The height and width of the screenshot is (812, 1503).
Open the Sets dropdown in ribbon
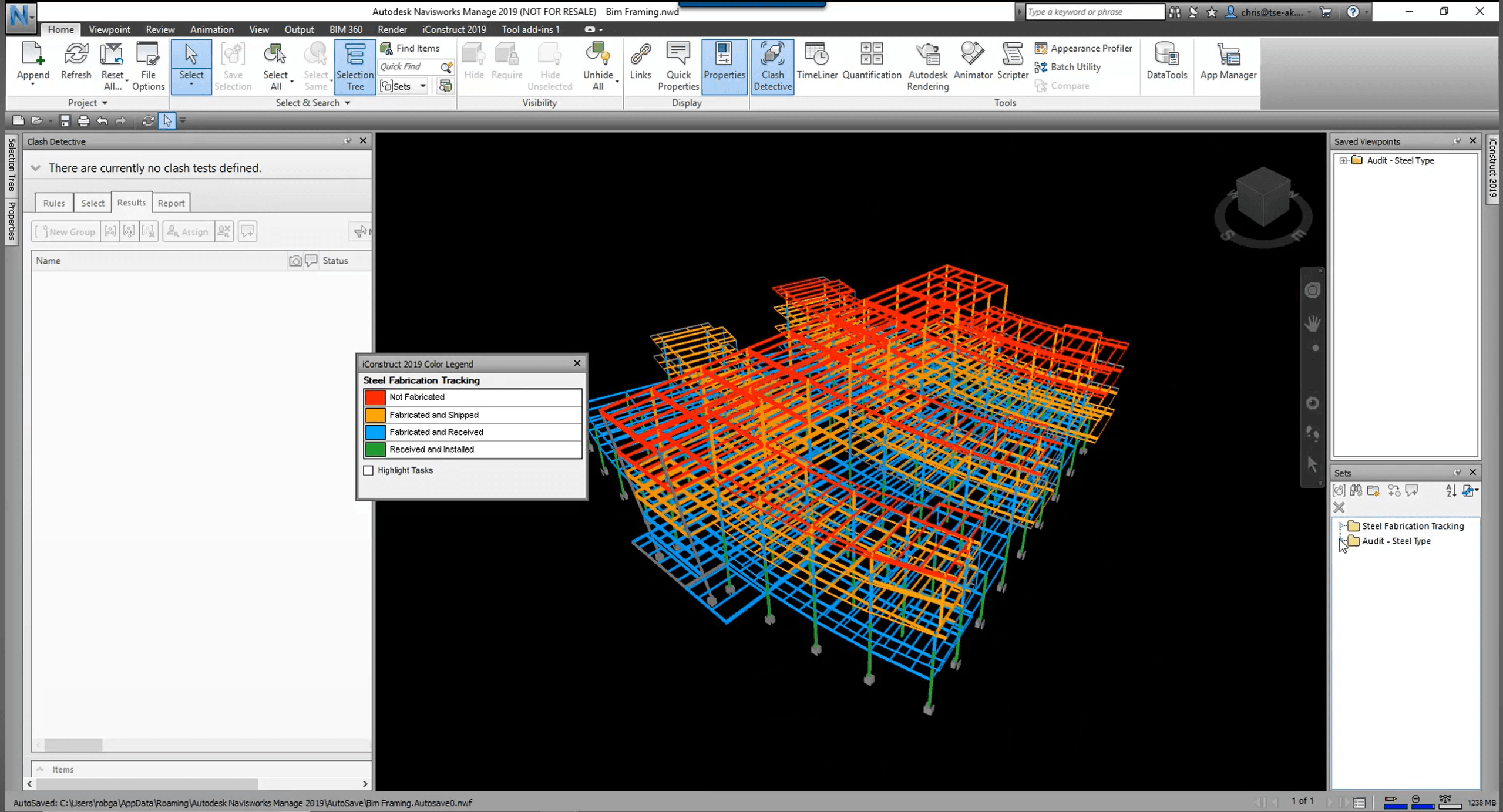(422, 86)
